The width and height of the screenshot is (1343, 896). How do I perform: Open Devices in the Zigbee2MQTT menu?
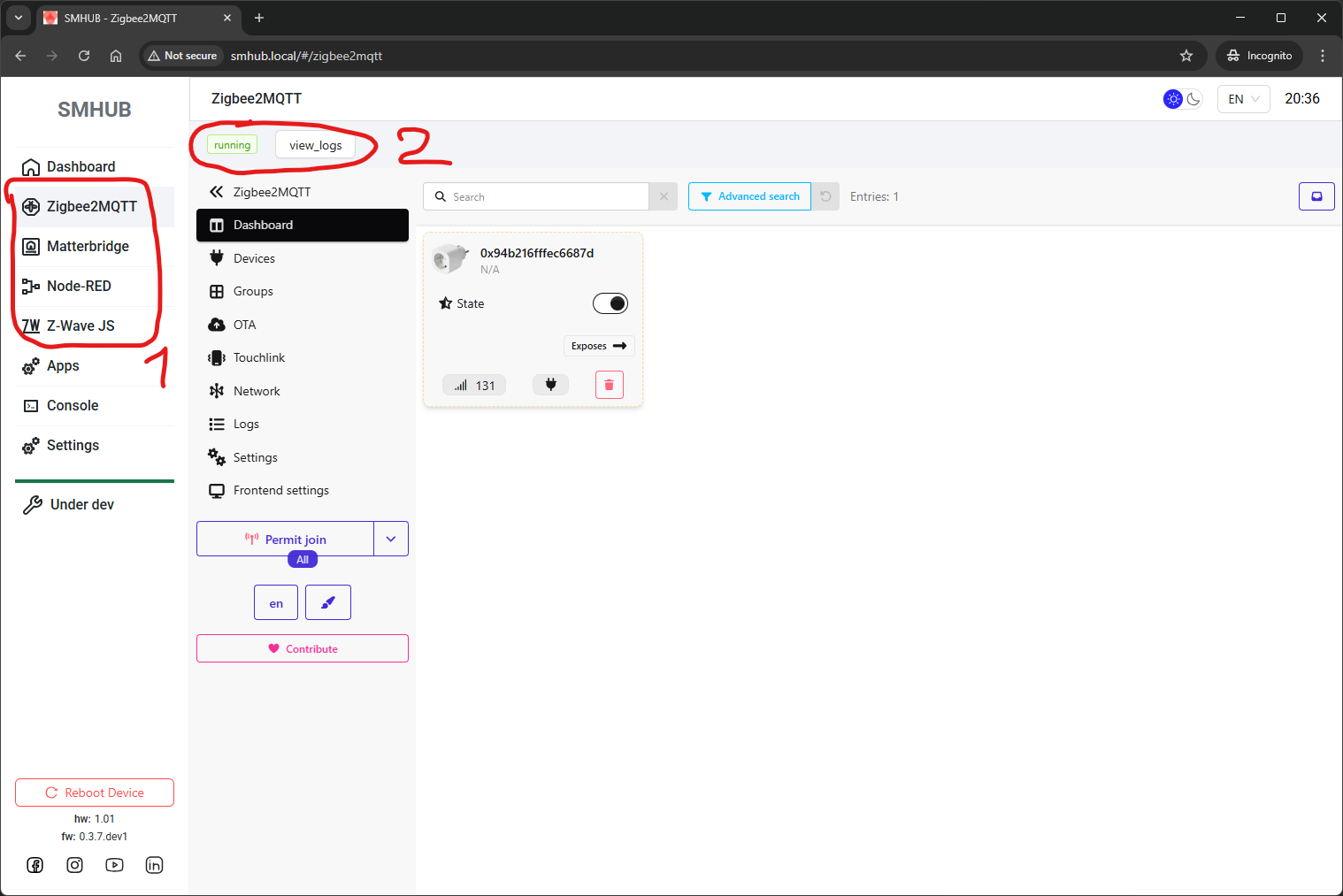(254, 258)
